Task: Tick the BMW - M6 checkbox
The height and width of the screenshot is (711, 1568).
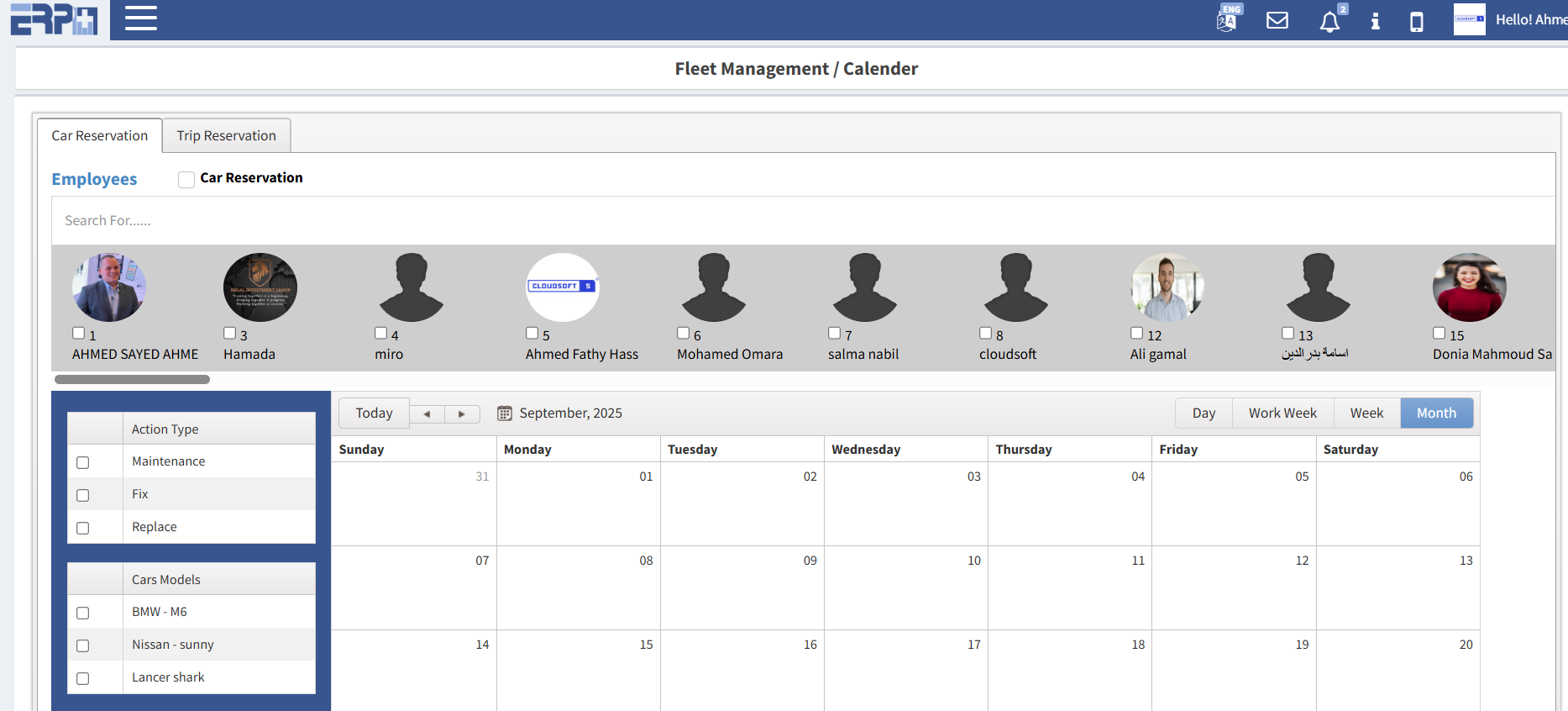Action: [83, 613]
